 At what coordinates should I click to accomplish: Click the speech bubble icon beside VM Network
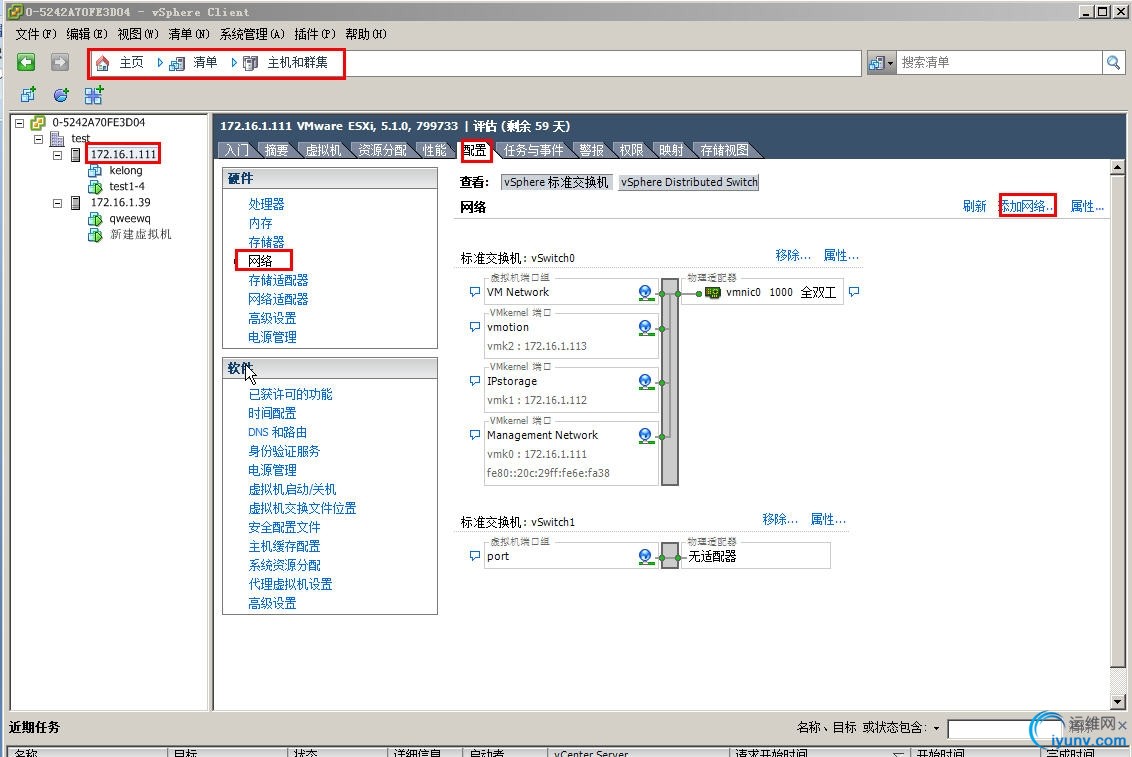click(x=474, y=292)
